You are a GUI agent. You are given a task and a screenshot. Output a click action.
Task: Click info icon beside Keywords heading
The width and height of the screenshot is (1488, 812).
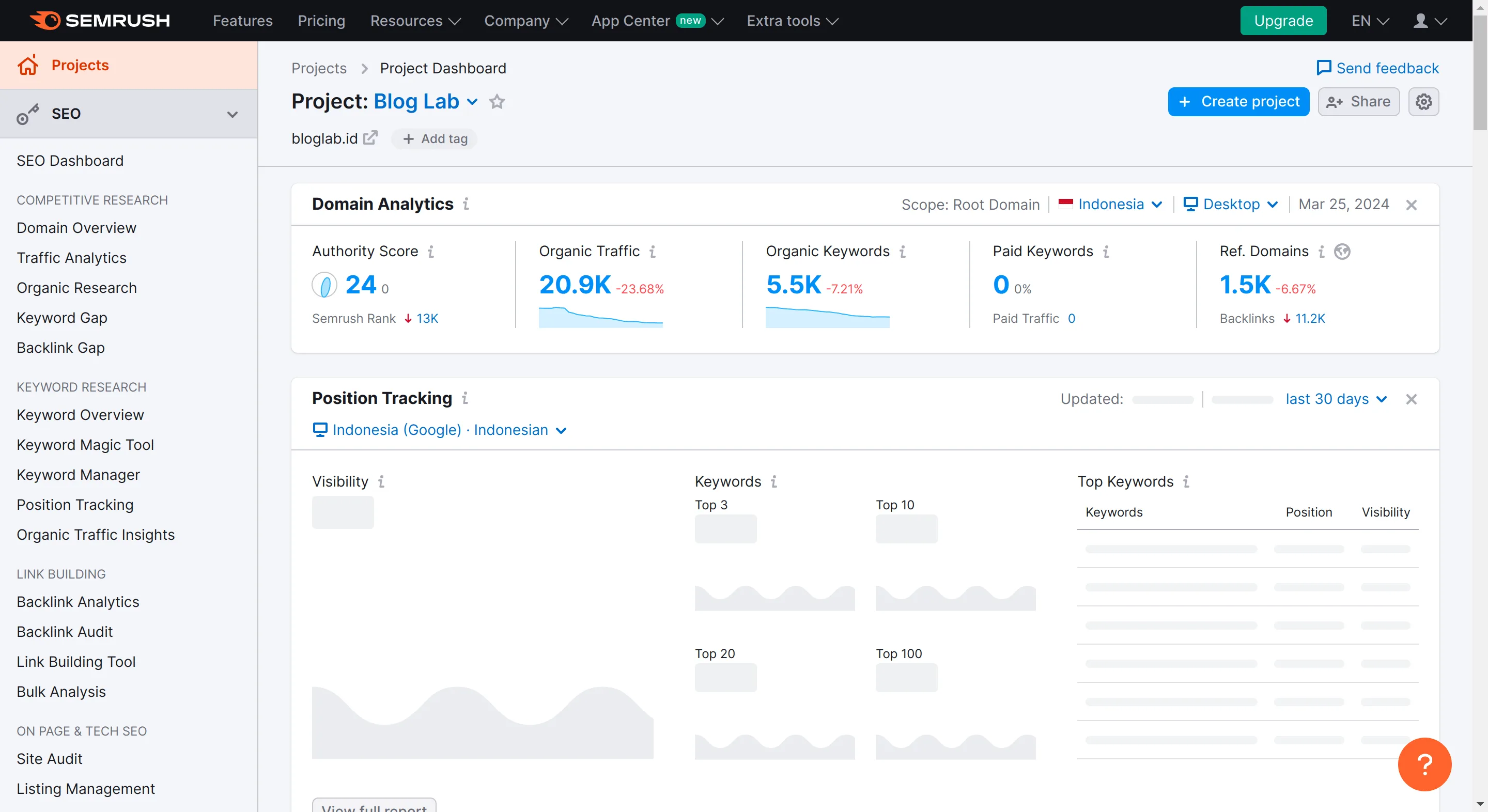click(x=773, y=481)
